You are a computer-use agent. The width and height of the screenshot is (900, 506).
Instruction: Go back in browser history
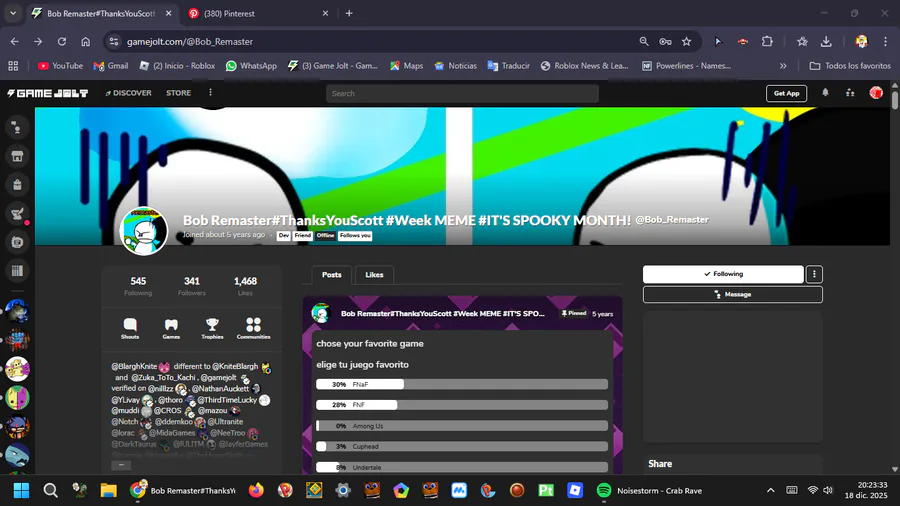pos(14,41)
